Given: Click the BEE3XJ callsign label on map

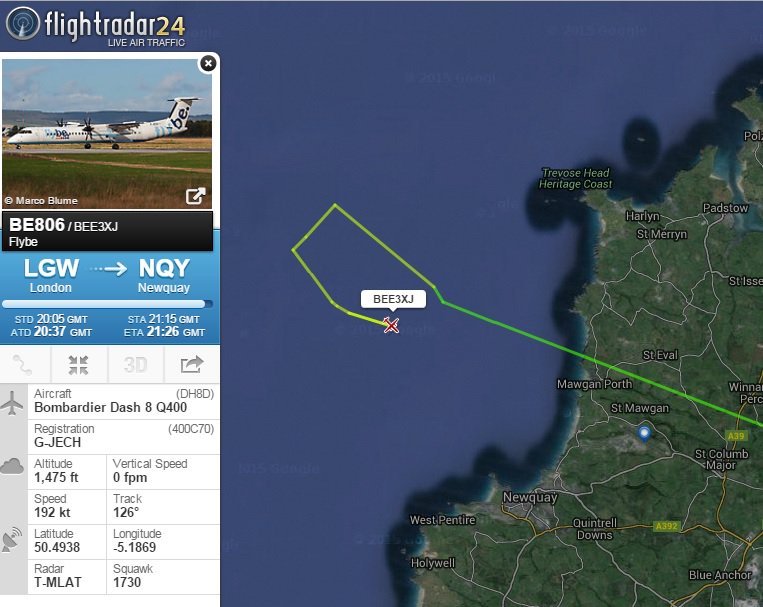Looking at the screenshot, I should [393, 299].
